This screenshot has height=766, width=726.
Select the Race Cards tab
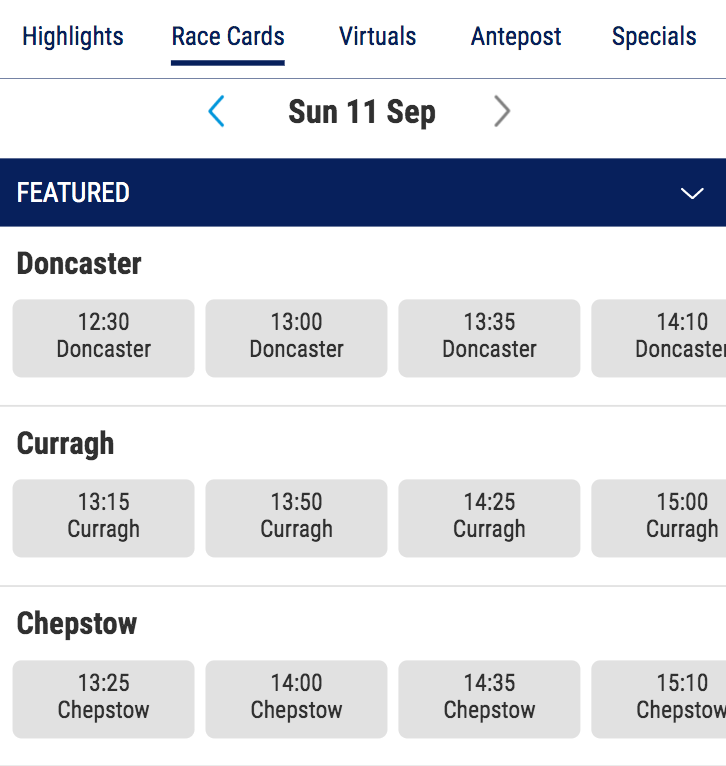coord(228,37)
